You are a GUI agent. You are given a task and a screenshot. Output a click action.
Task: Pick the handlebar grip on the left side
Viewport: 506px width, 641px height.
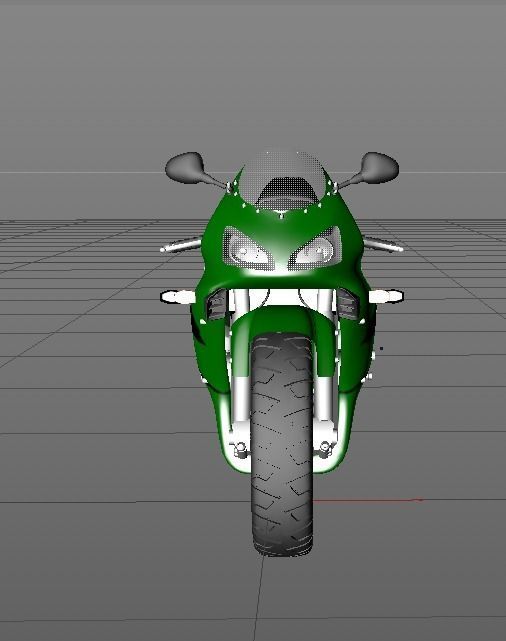[181, 245]
